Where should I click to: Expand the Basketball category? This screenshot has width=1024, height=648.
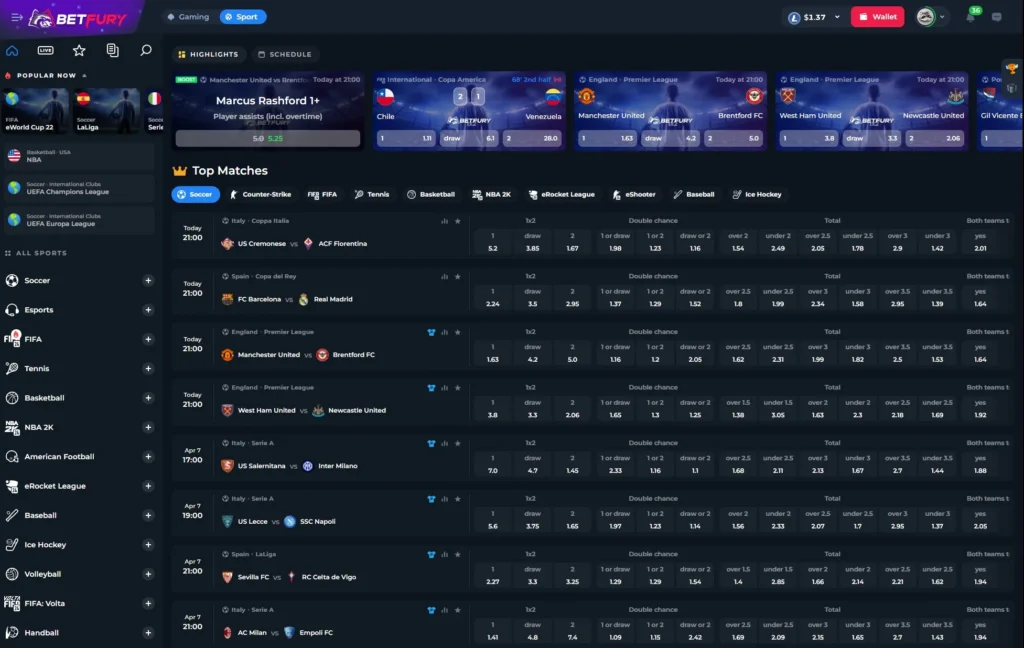click(148, 398)
